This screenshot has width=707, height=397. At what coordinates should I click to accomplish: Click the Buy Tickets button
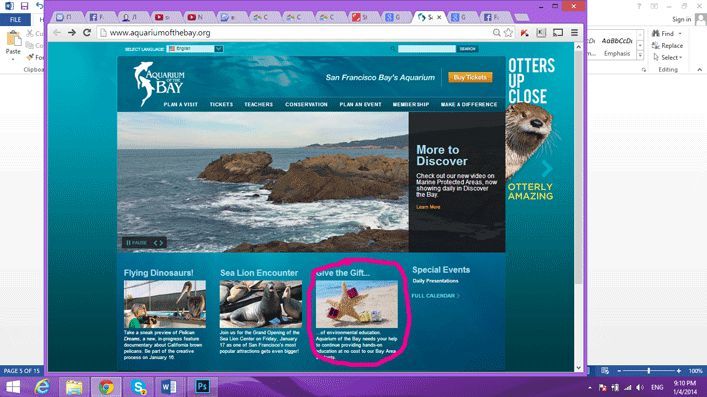[470, 77]
